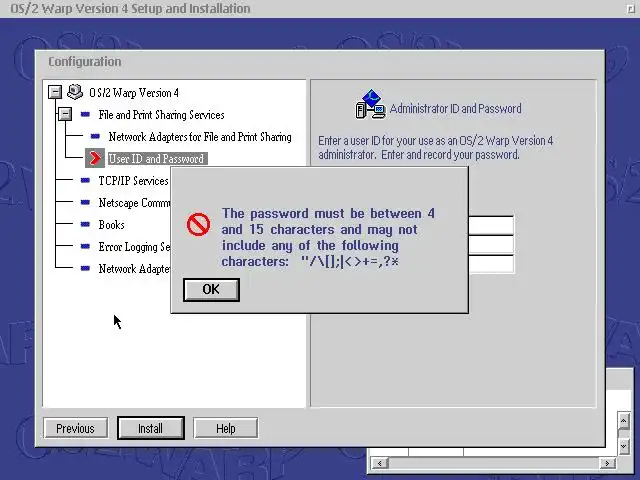Click background window horizontal scroll right arrow
Viewport: 640px width, 480px height.
tap(607, 463)
